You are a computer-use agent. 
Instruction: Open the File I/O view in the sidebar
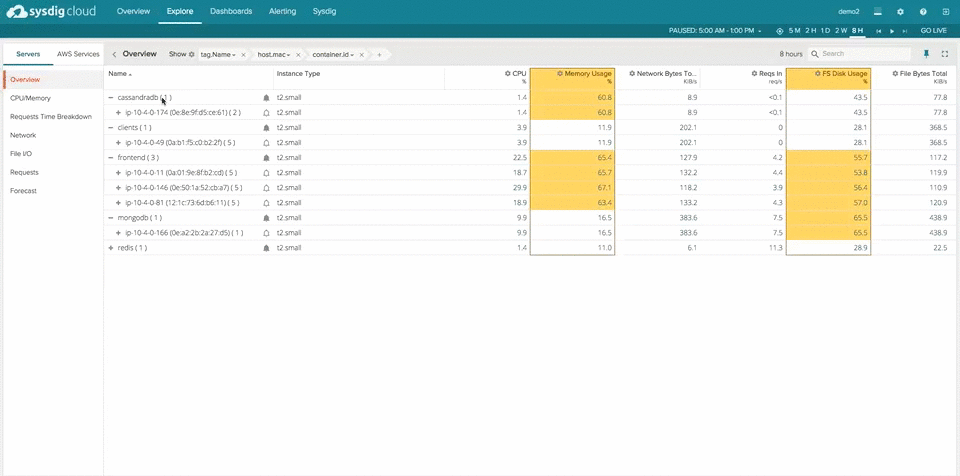pyautogui.click(x=21, y=154)
